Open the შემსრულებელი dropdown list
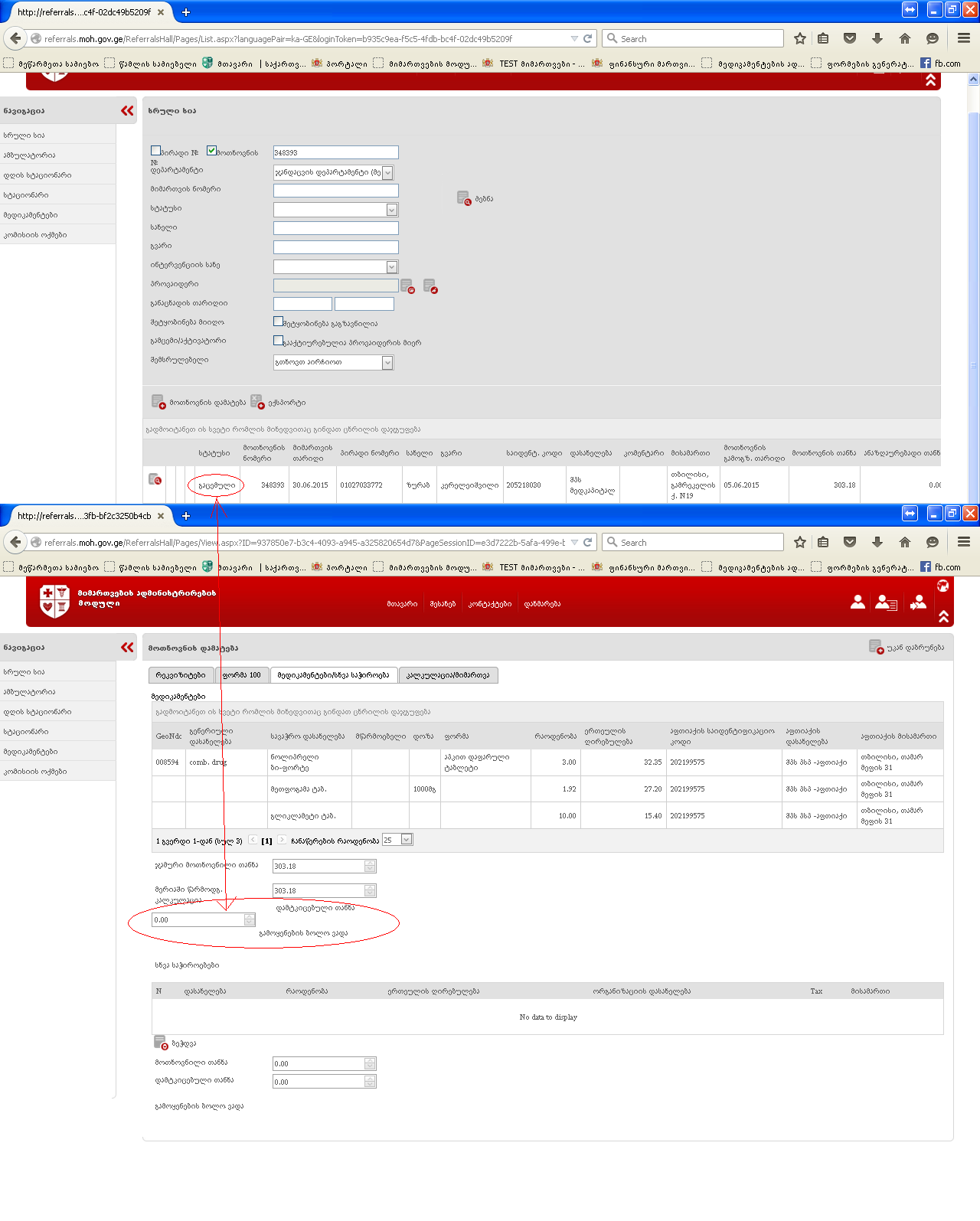 pyautogui.click(x=387, y=363)
